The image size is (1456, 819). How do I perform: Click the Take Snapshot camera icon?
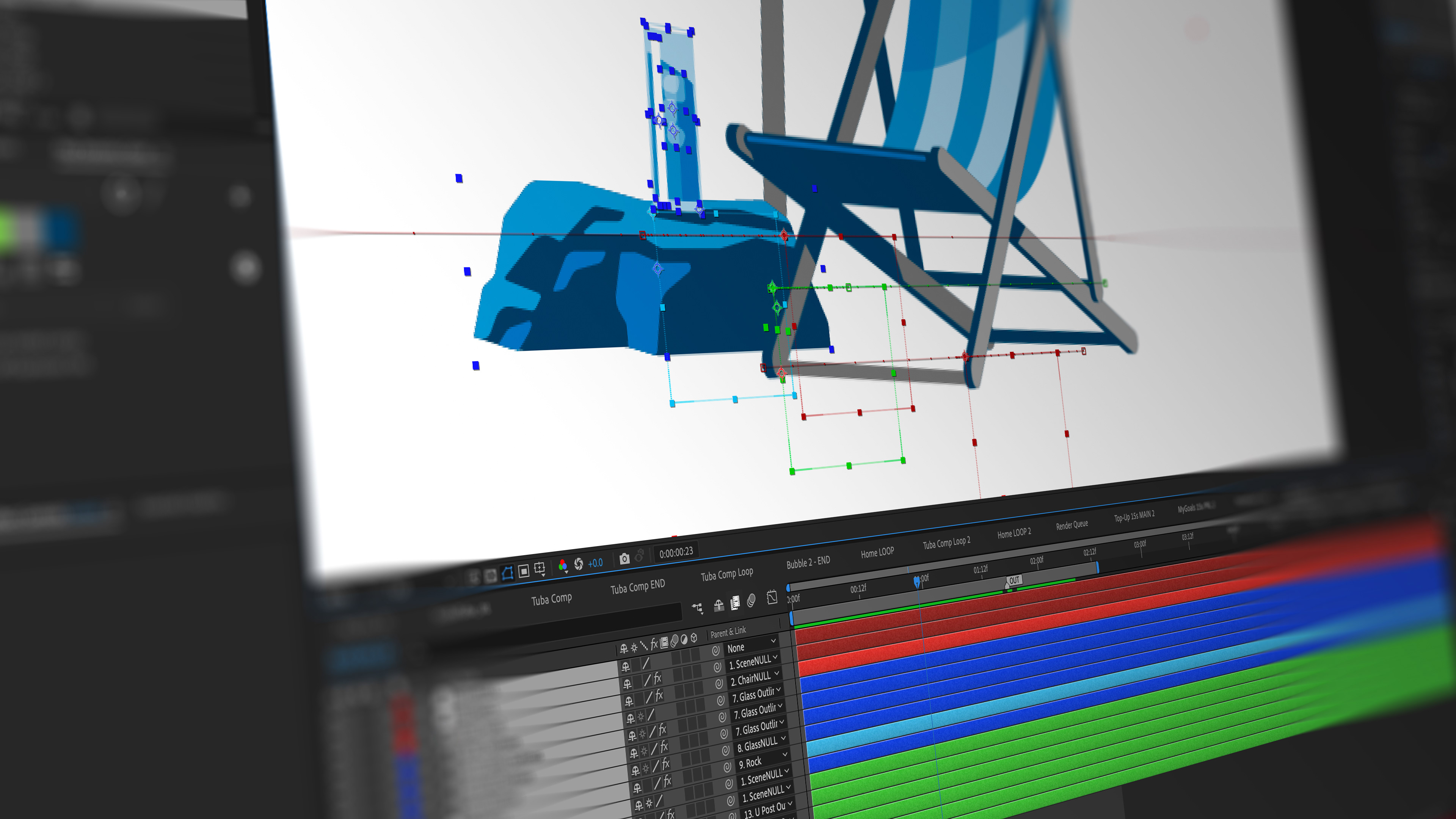click(624, 559)
